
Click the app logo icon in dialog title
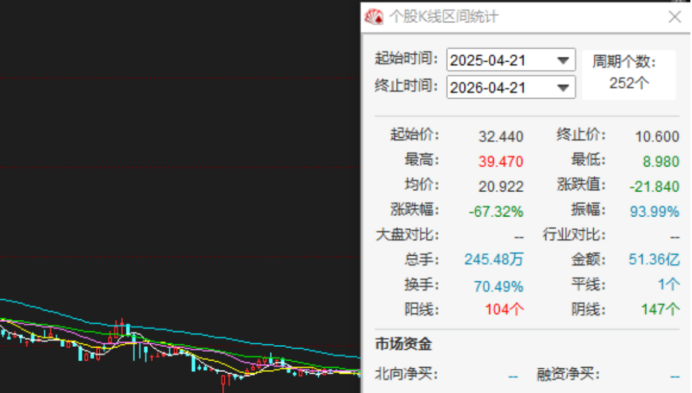click(374, 17)
